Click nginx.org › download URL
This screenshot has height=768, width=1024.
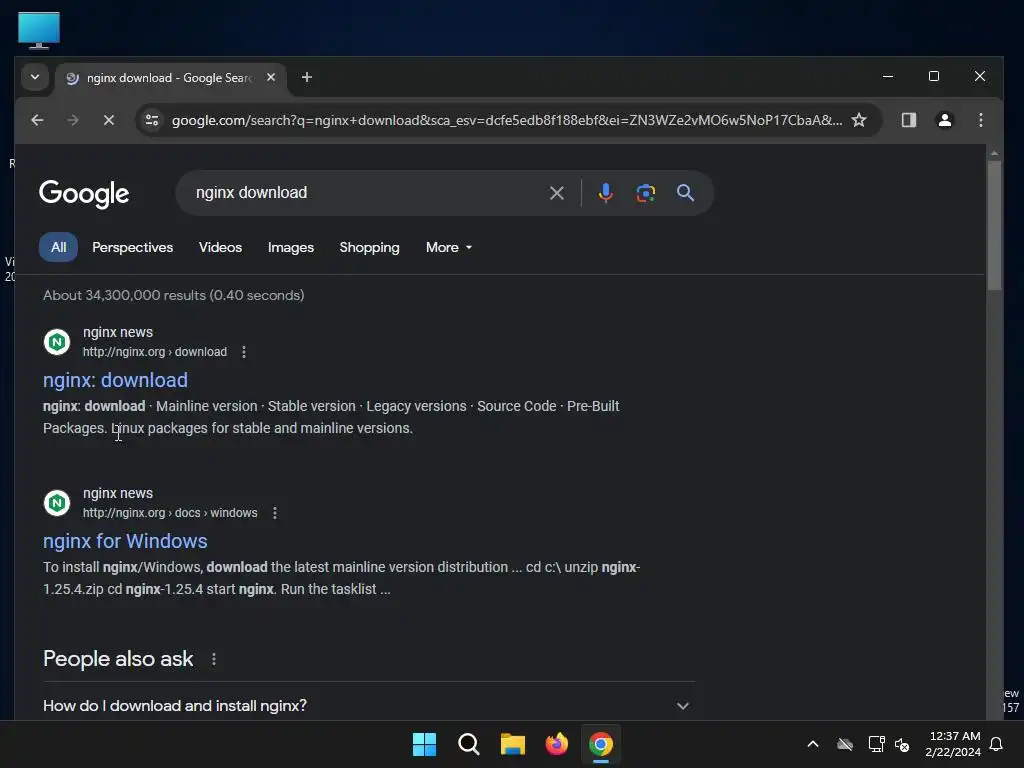(155, 352)
